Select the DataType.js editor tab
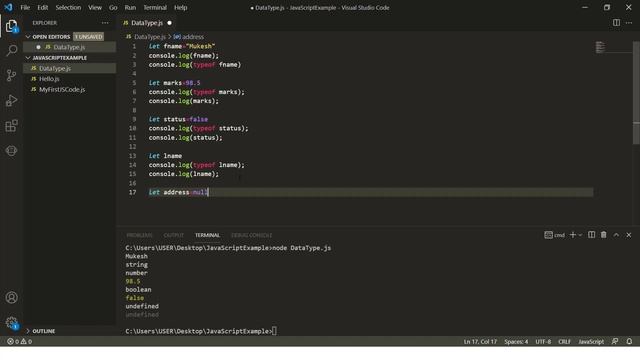 pos(147,23)
